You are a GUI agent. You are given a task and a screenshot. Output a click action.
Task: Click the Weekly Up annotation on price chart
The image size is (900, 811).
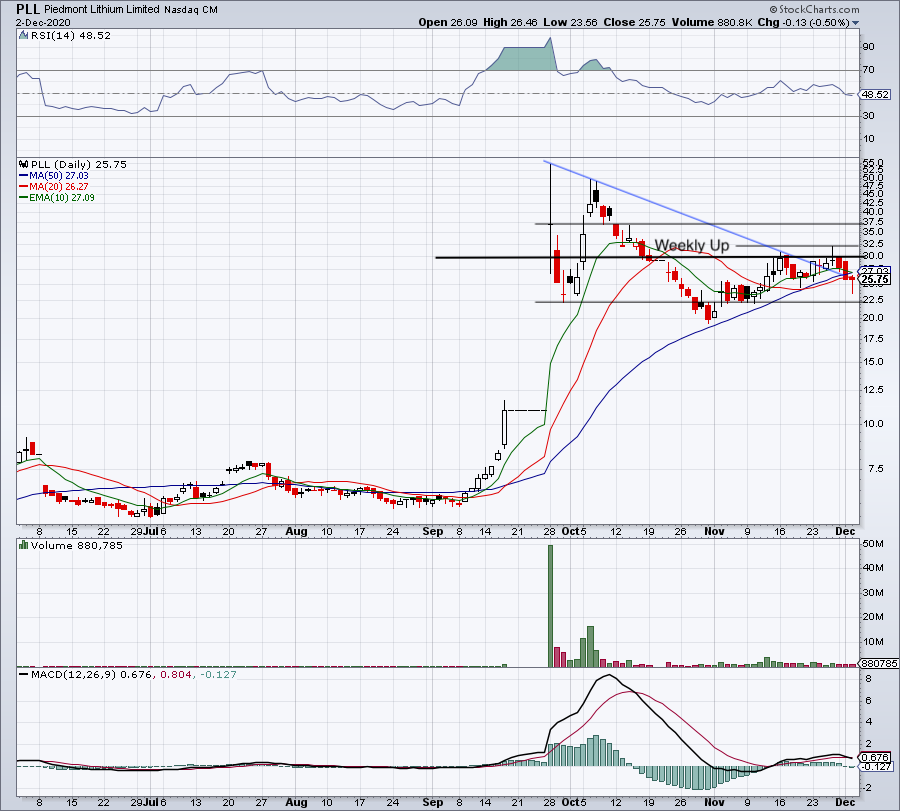[x=692, y=245]
